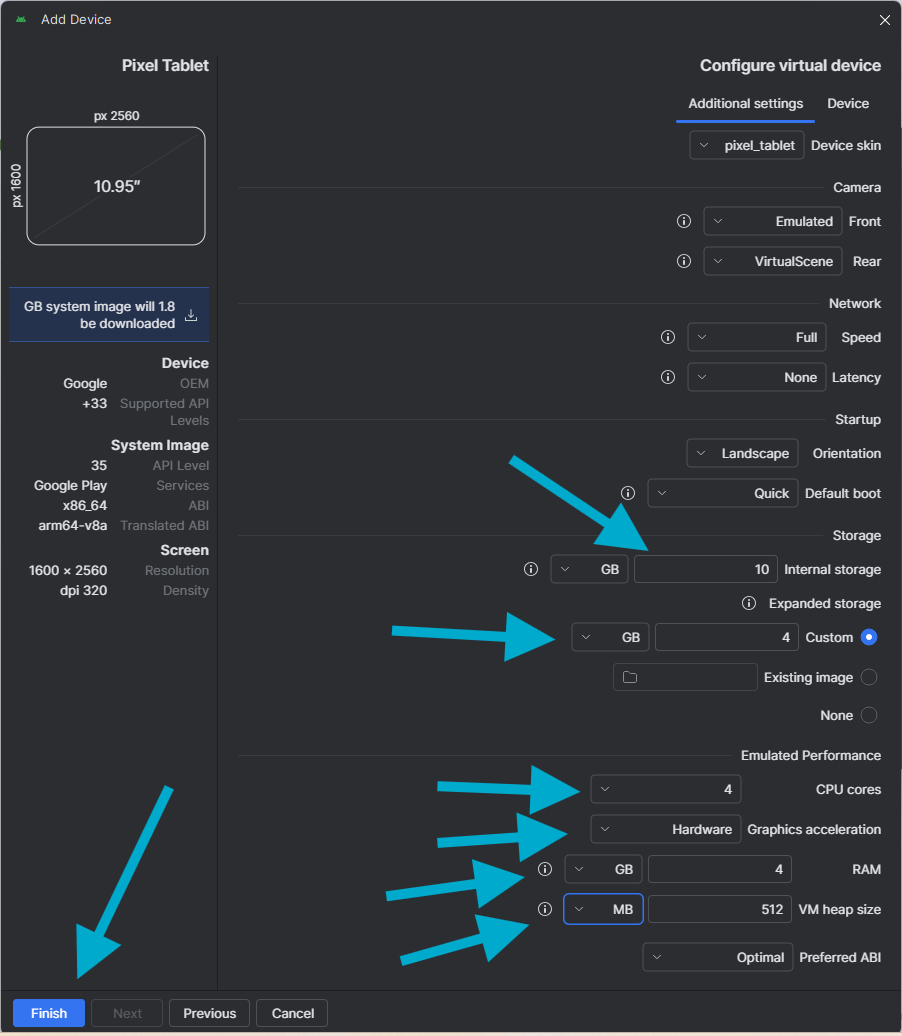Select None for expanded storage
This screenshot has width=902, height=1036.
868,715
